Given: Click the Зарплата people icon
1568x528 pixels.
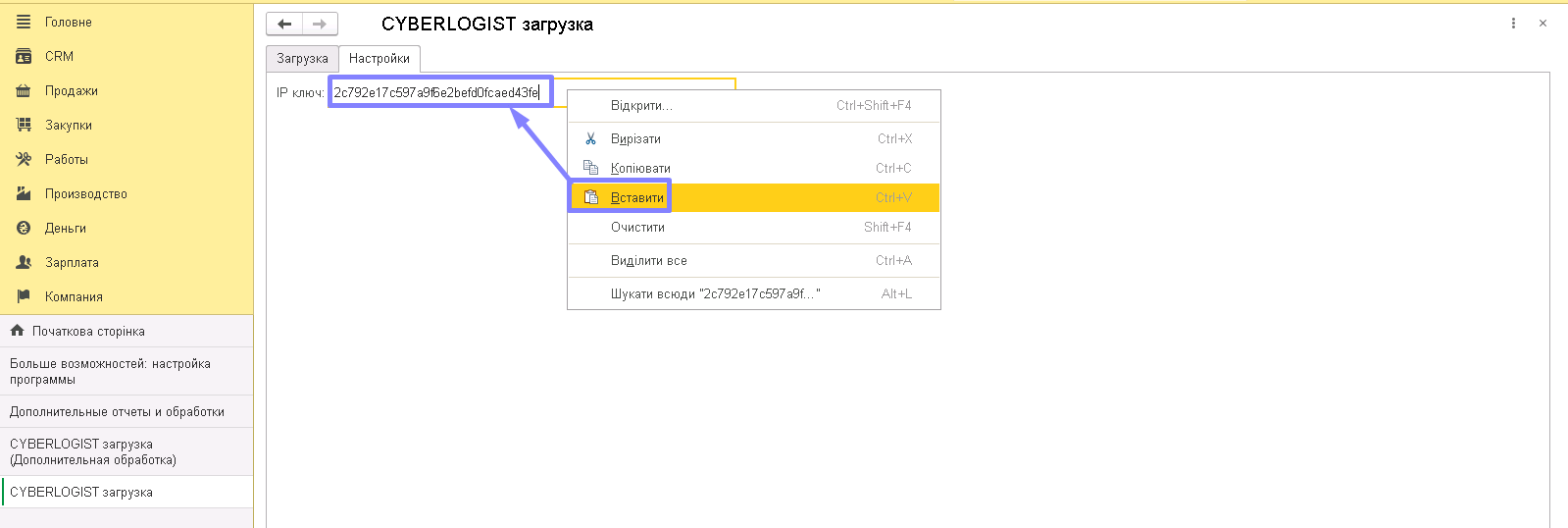Looking at the screenshot, I should [x=24, y=262].
